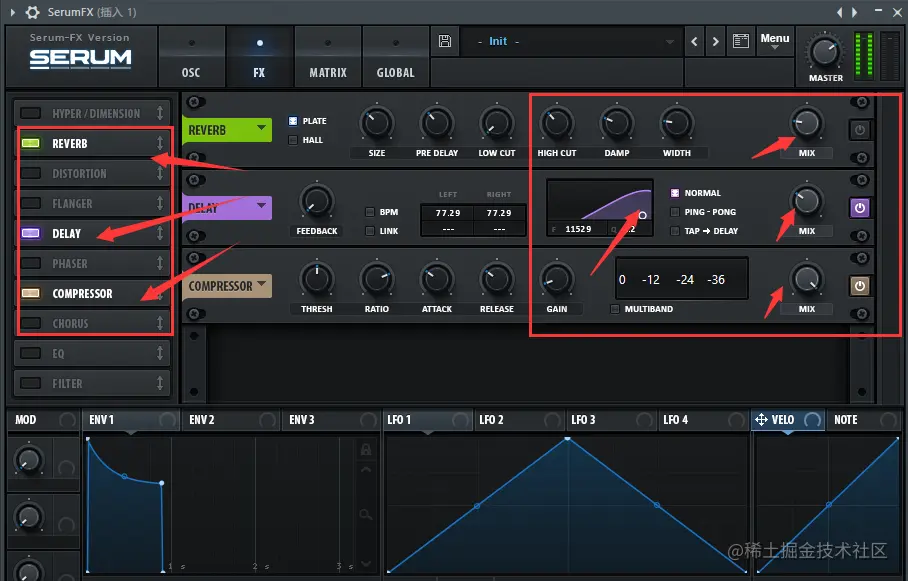Select the NOTE modulation tab
Image resolution: width=908 pixels, height=581 pixels.
[866, 420]
